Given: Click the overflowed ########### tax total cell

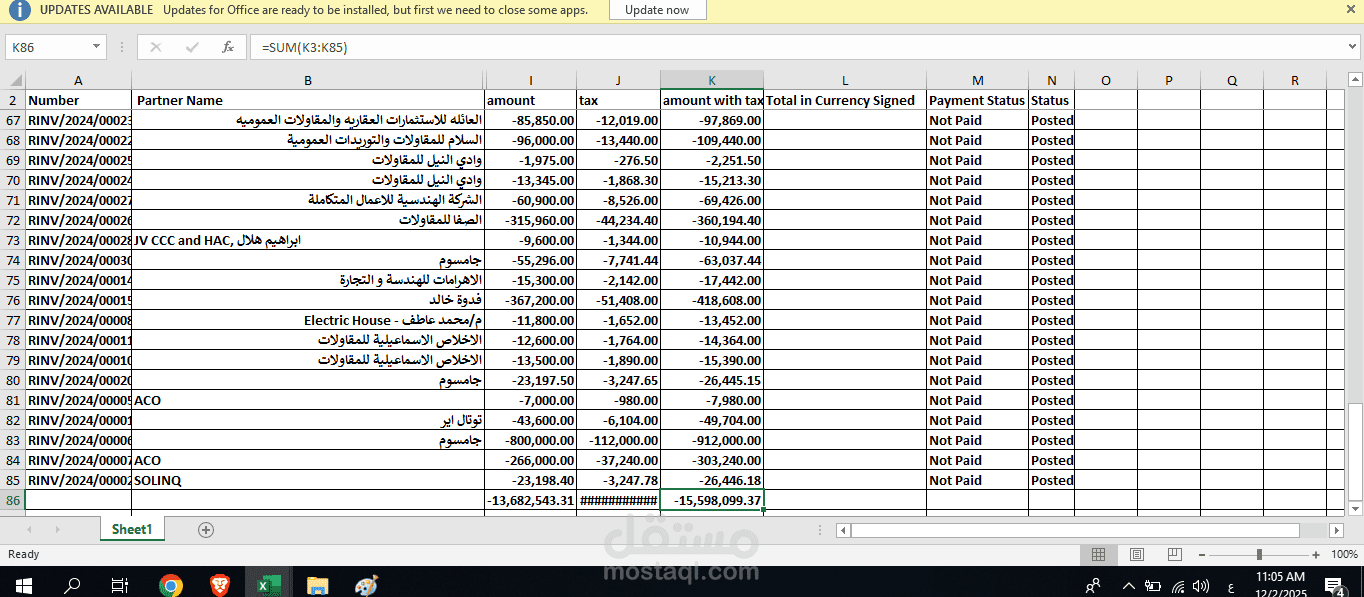Looking at the screenshot, I should (x=619, y=500).
